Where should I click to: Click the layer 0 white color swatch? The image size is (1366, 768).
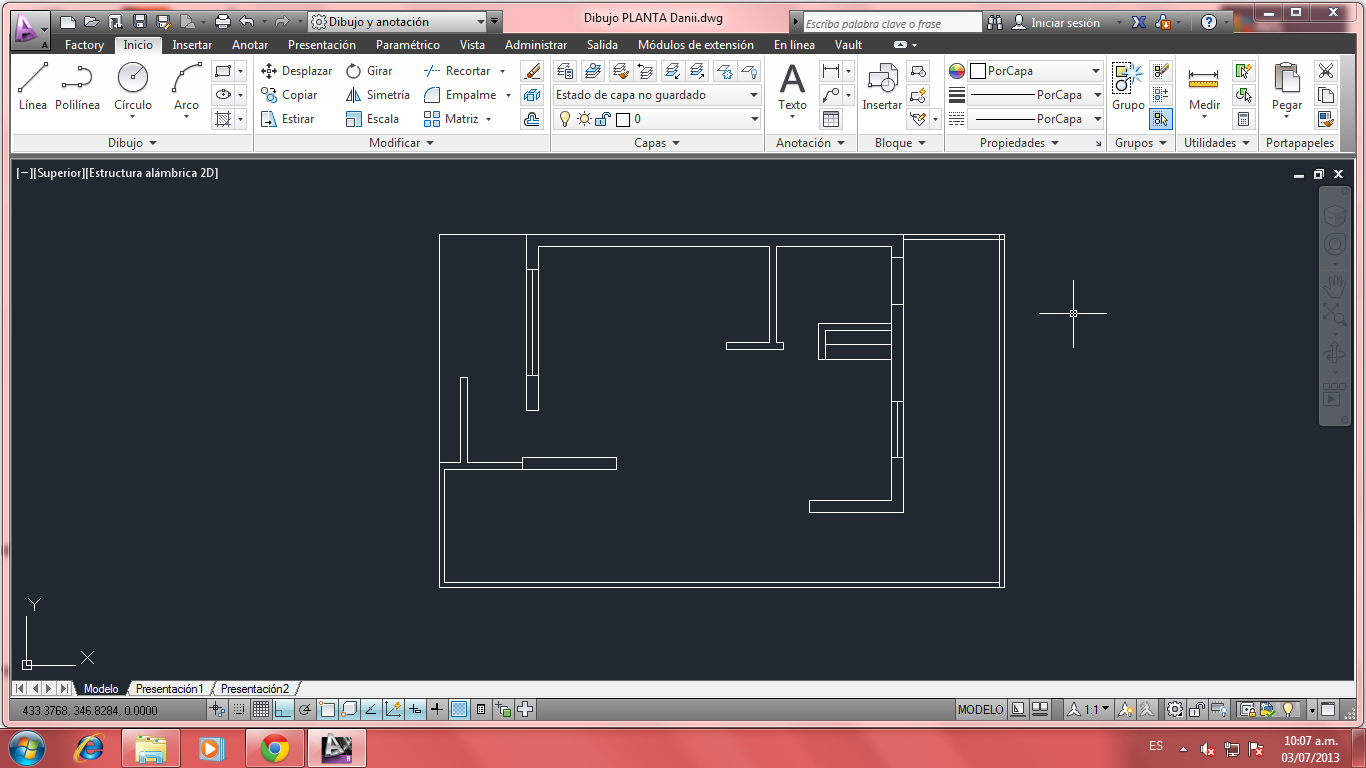coord(620,119)
